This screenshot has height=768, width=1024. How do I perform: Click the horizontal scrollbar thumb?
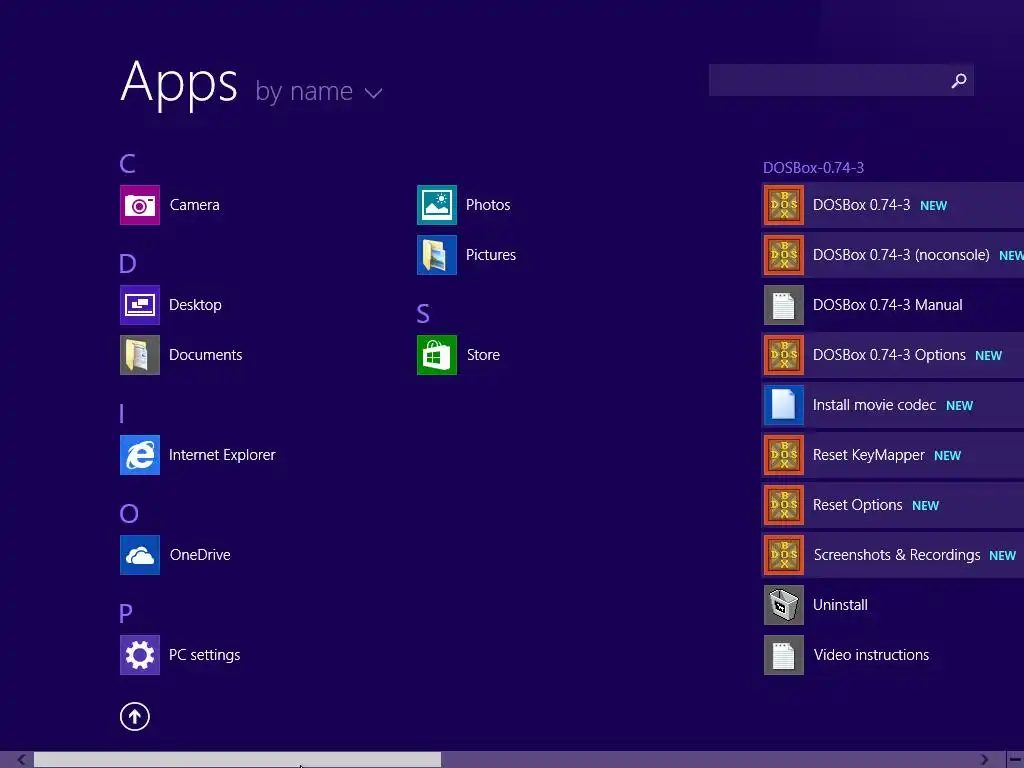[238, 760]
